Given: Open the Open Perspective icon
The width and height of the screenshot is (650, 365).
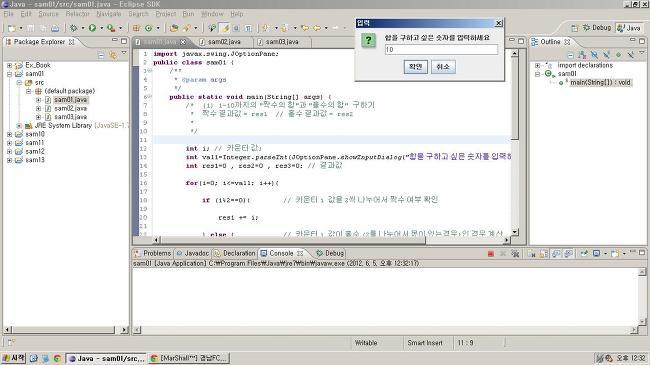Looking at the screenshot, I should pyautogui.click(x=574, y=28).
